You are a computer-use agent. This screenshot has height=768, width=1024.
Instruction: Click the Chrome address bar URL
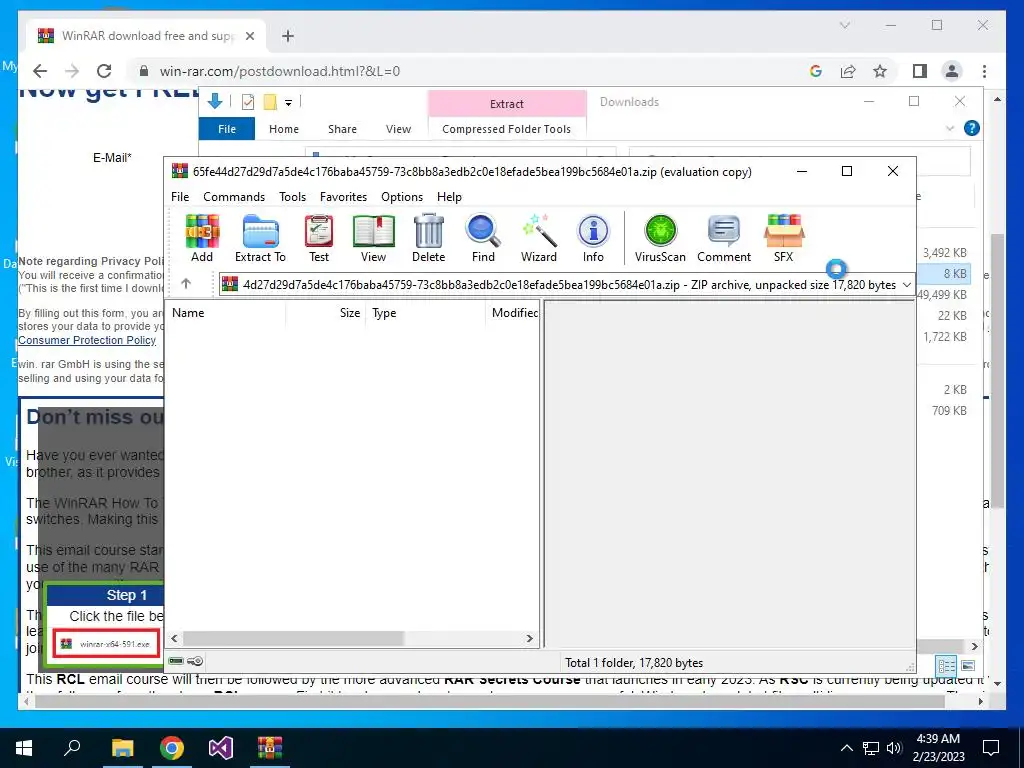[280, 71]
